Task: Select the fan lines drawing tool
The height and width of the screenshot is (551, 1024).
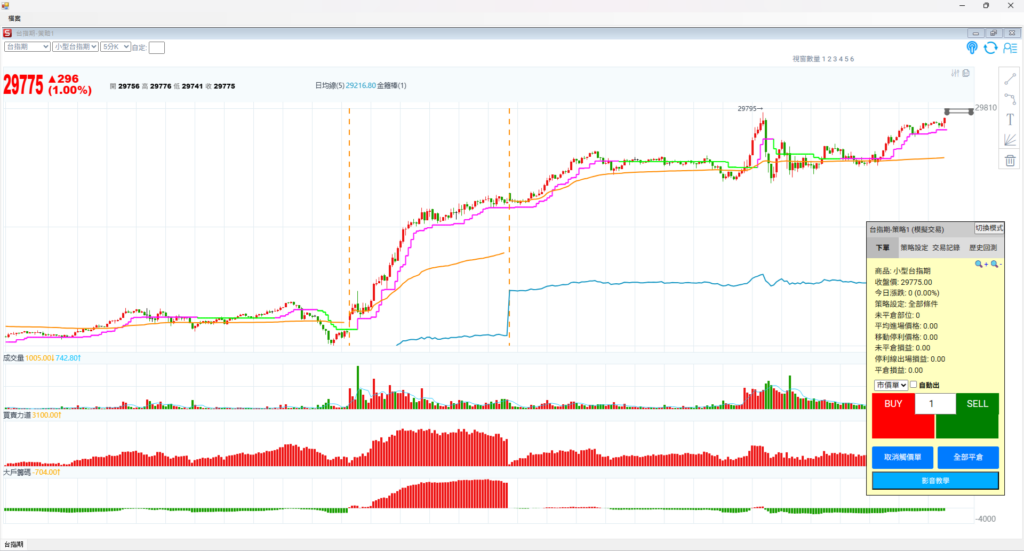Action: 1010,140
